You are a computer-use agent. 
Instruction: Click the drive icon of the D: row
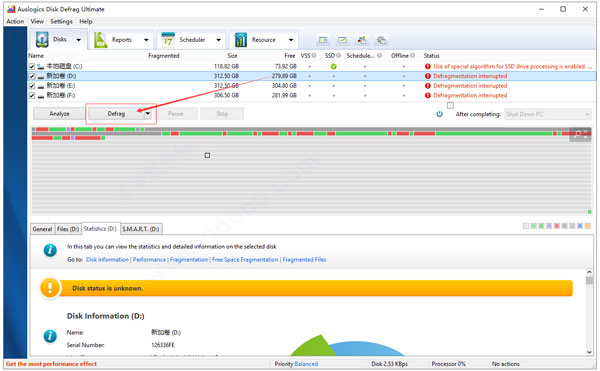(41, 76)
